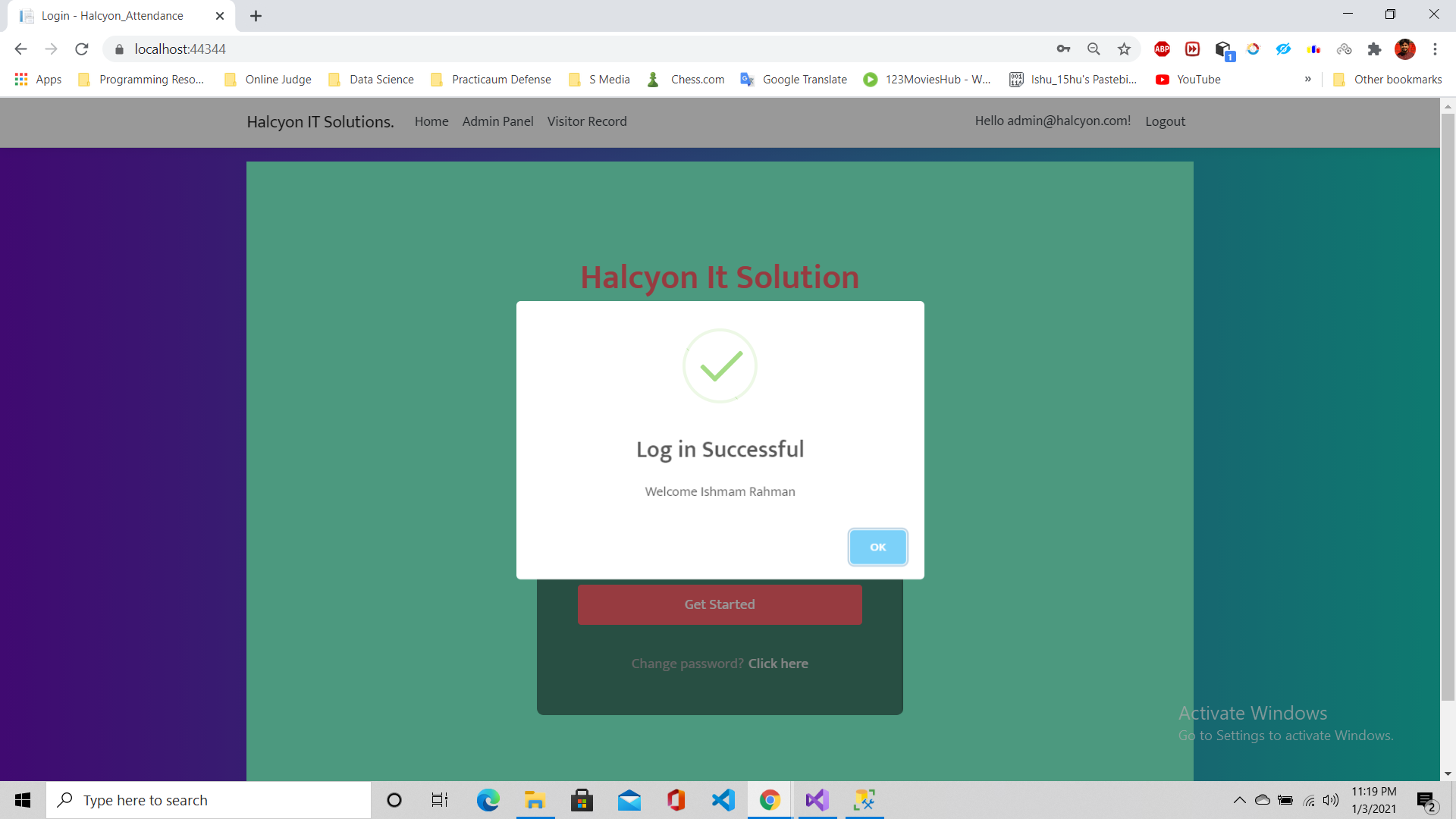The width and height of the screenshot is (1456, 819).
Task: Open the Chrome extensions puzzle icon
Action: click(x=1374, y=49)
